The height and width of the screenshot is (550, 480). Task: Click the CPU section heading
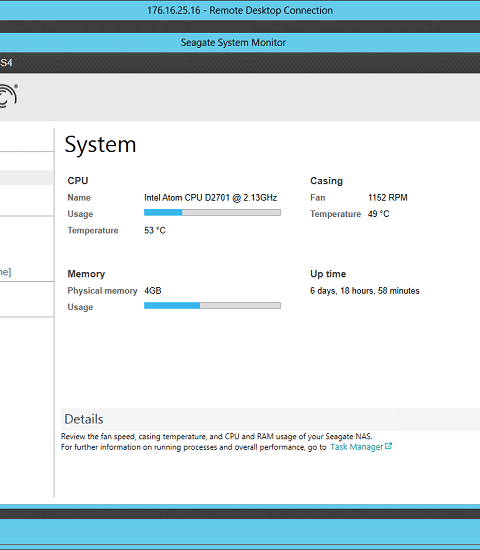coord(78,181)
